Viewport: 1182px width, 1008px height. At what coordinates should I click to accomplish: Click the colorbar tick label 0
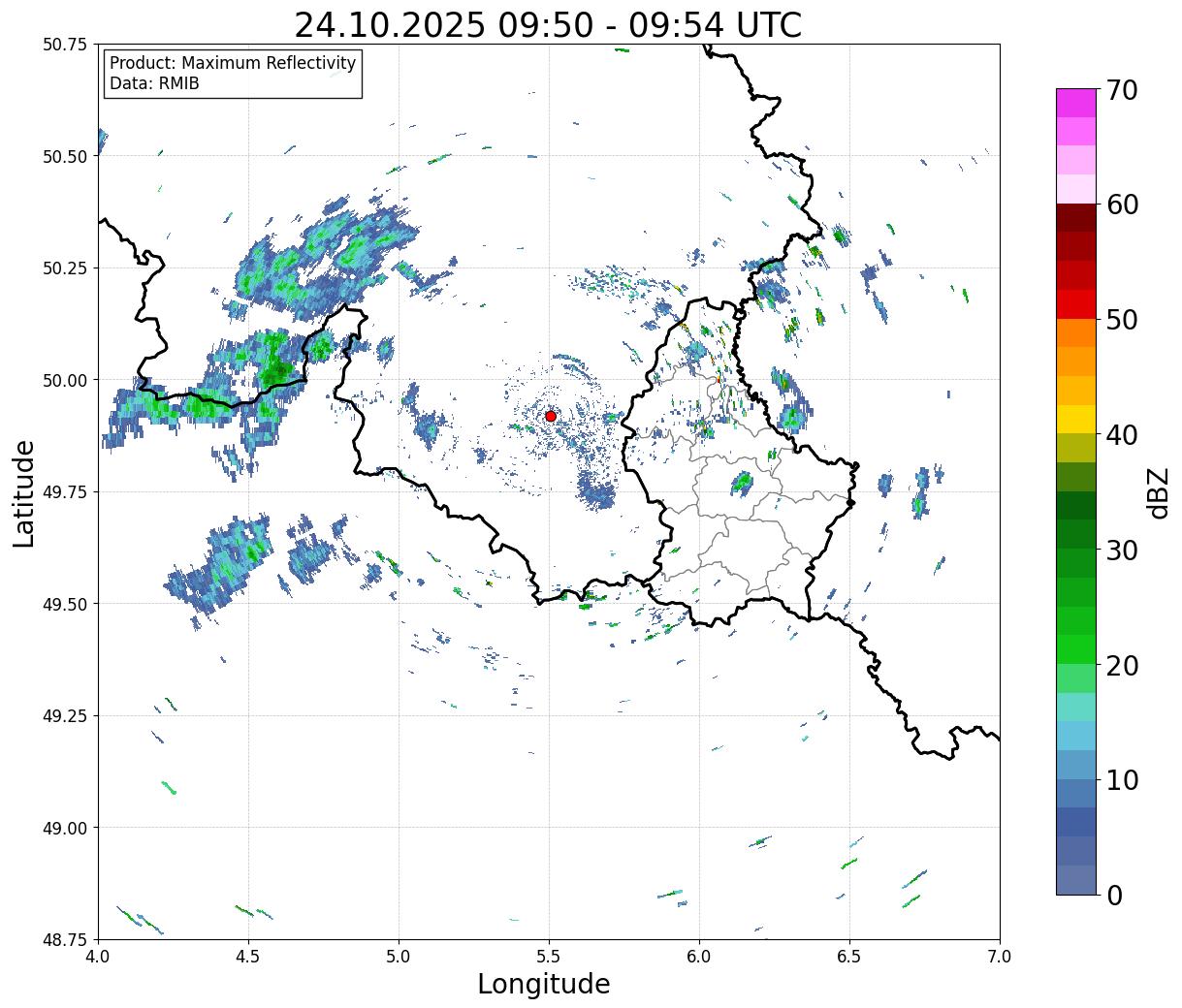pos(1114,895)
